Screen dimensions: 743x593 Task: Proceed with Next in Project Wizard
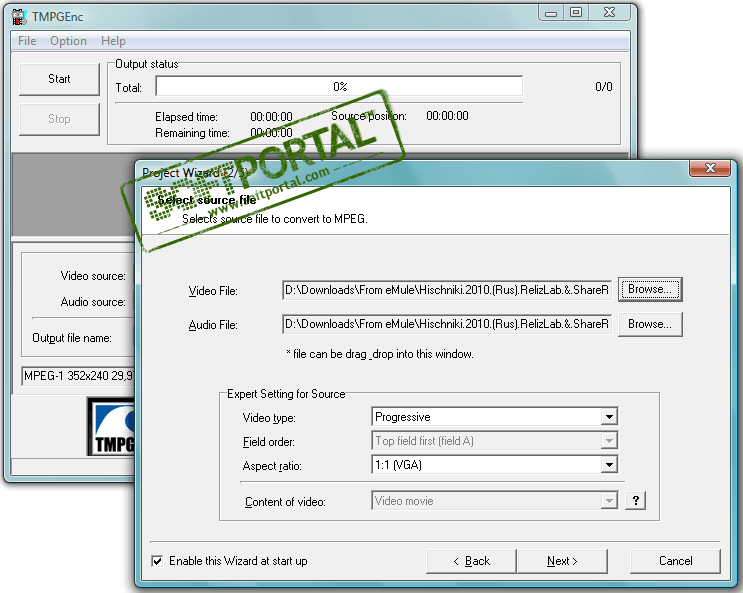[x=562, y=561]
